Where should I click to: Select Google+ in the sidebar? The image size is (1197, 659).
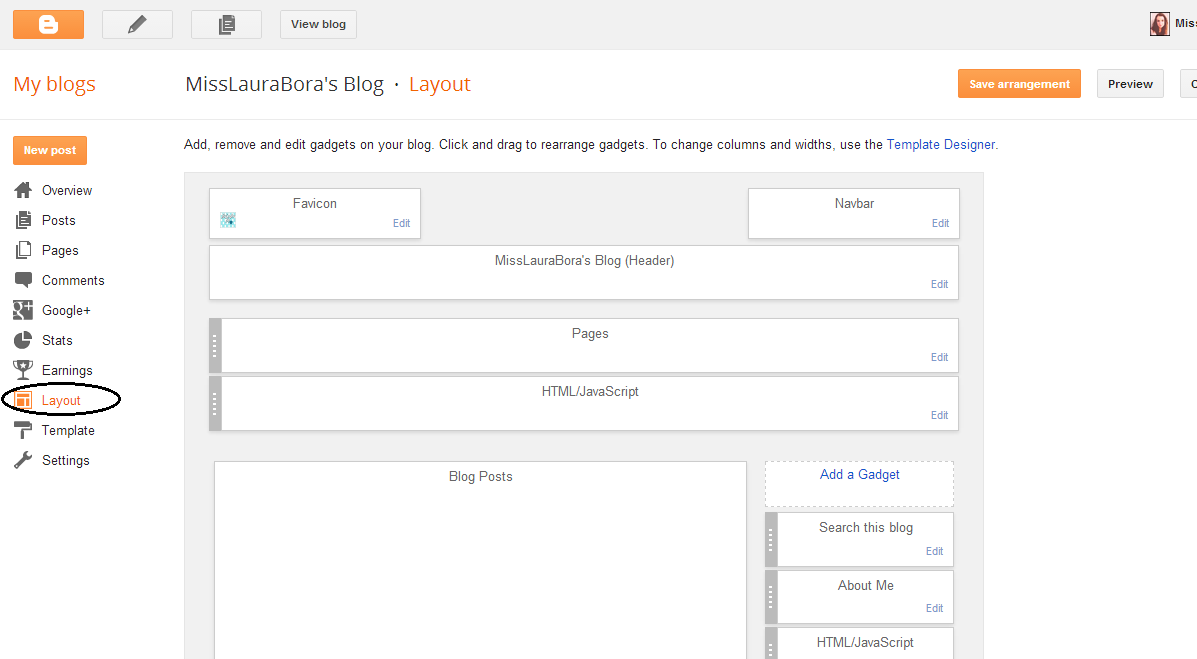pyautogui.click(x=66, y=310)
